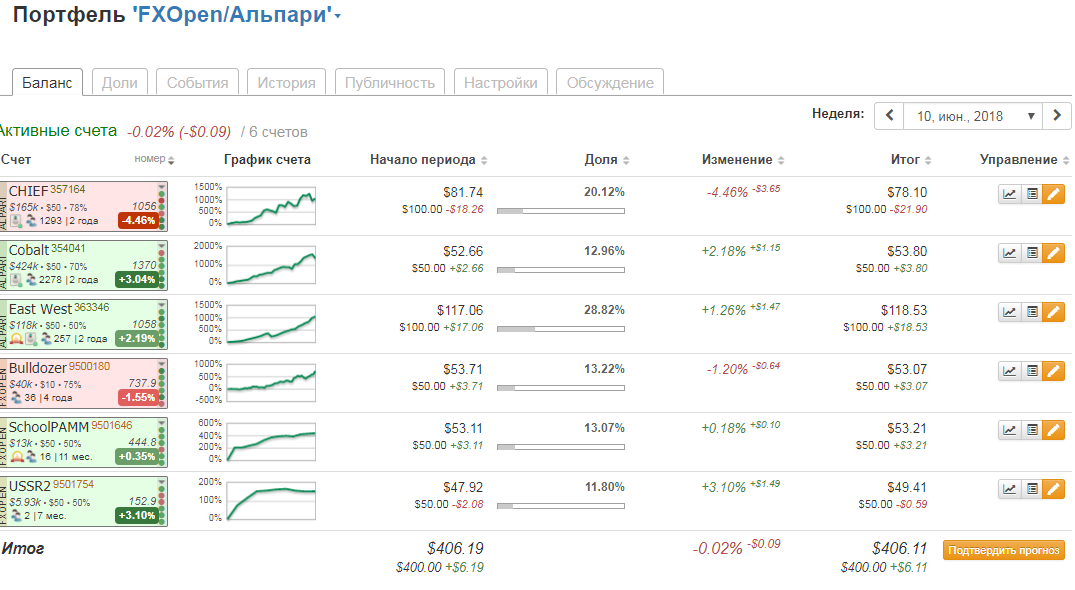Image resolution: width=1075 pixels, height=590 pixels.
Task: Go to previous week arrow
Action: [x=889, y=116]
